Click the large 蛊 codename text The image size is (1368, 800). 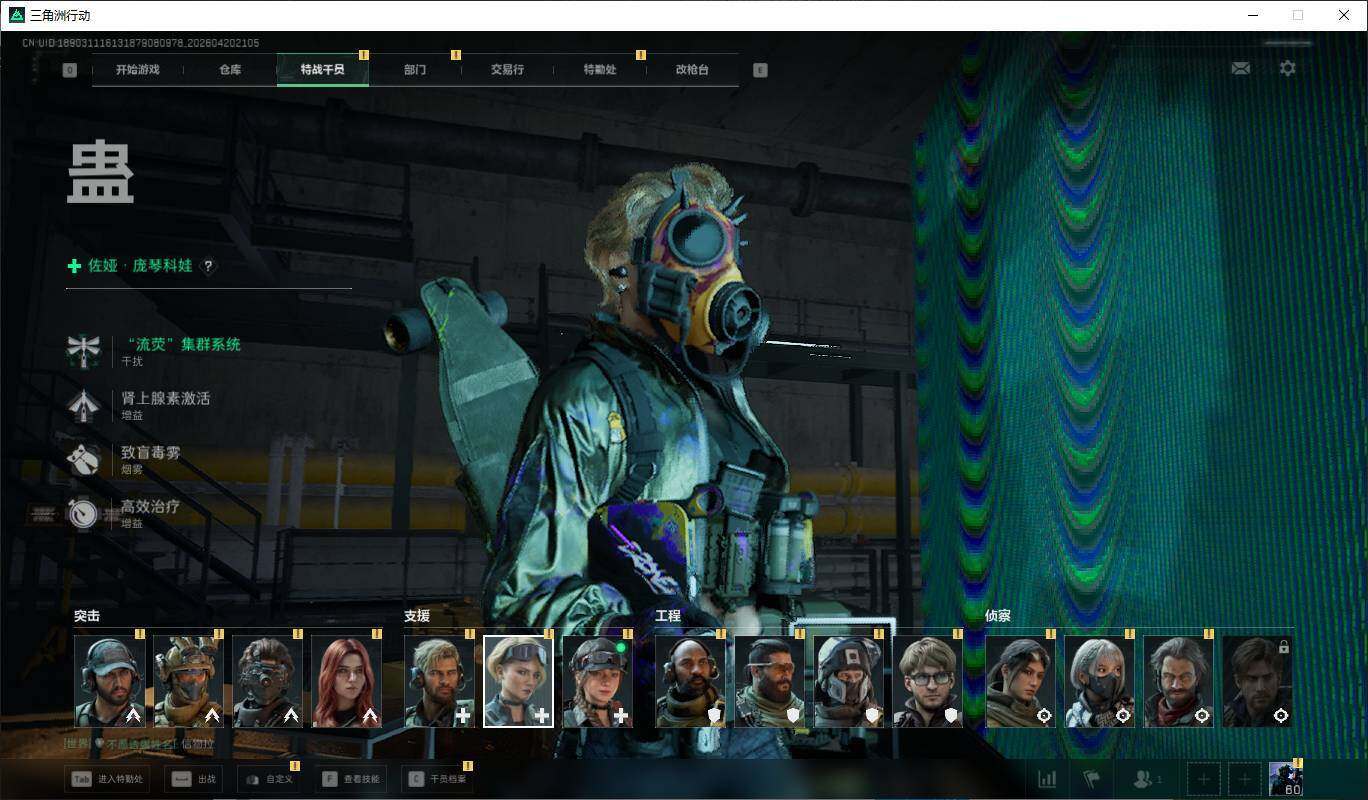100,174
